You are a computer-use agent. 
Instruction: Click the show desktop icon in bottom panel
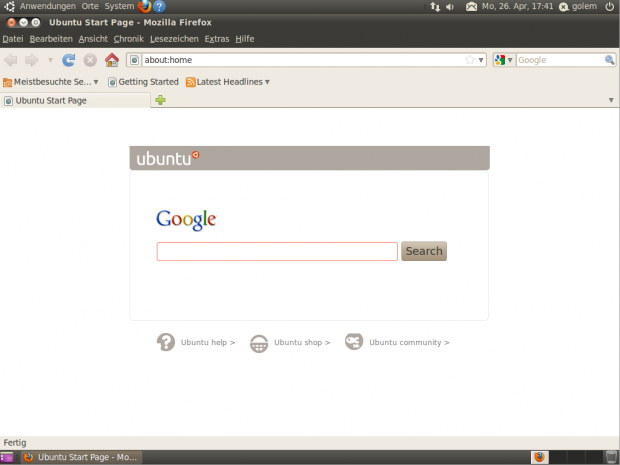click(x=7, y=457)
